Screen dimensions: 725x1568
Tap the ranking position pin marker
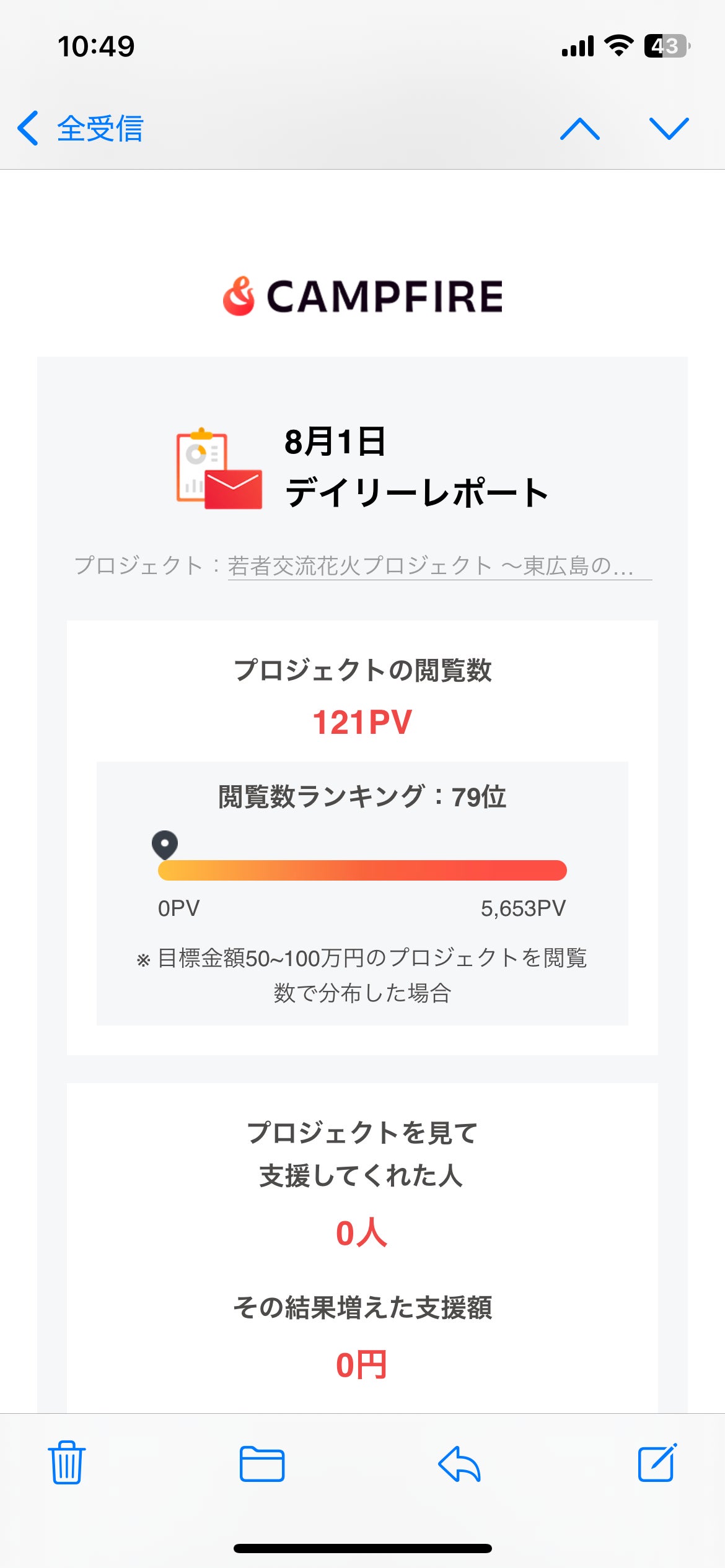165,845
